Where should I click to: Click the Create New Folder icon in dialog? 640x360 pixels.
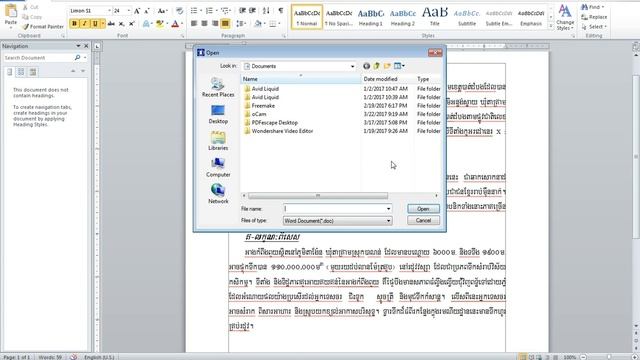387,66
